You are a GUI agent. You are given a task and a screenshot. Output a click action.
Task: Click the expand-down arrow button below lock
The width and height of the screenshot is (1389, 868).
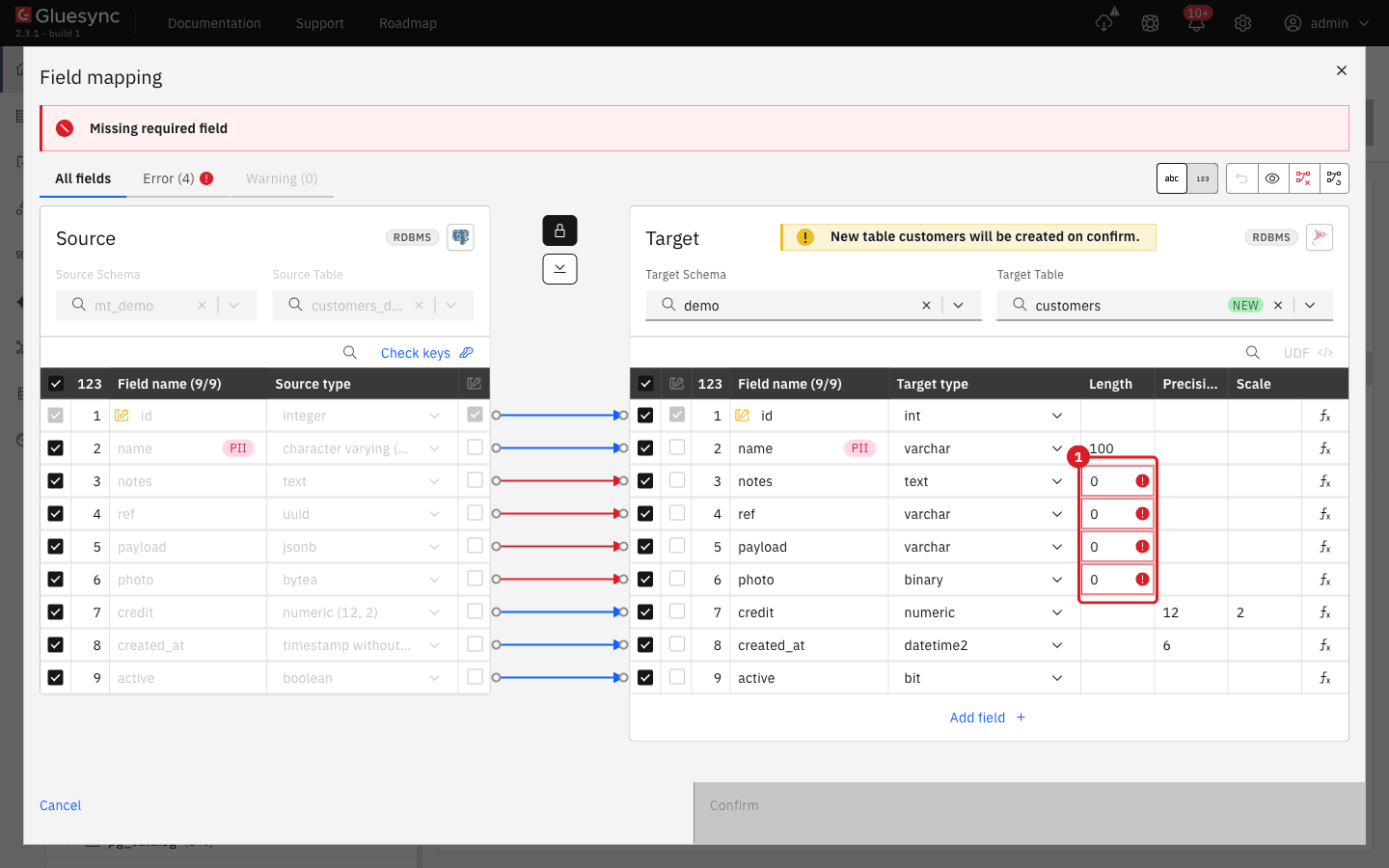tap(559, 269)
